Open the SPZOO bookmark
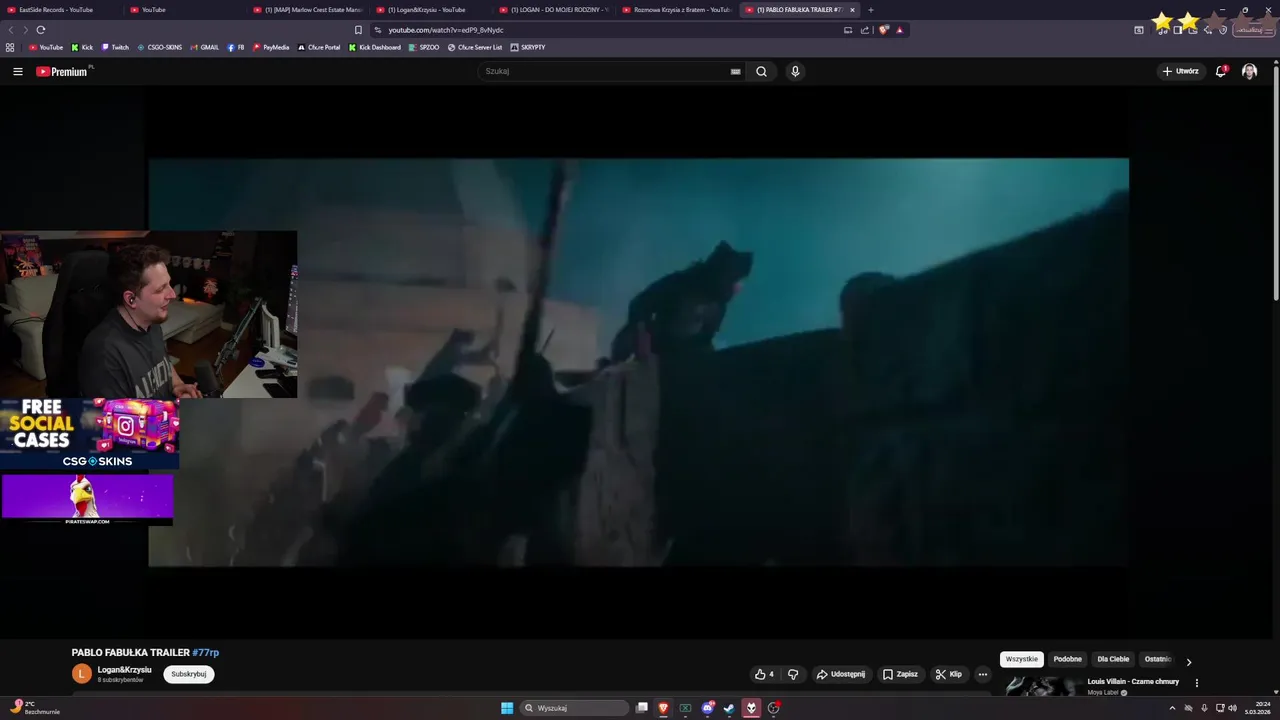 (x=424, y=47)
